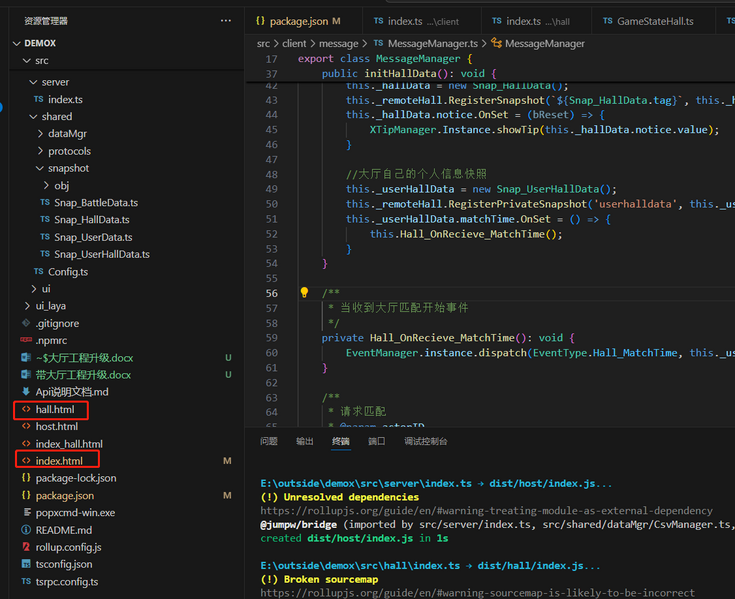Switch to the GameStateHall.ts editor tab
Screen dimensions: 735x599
654,21
